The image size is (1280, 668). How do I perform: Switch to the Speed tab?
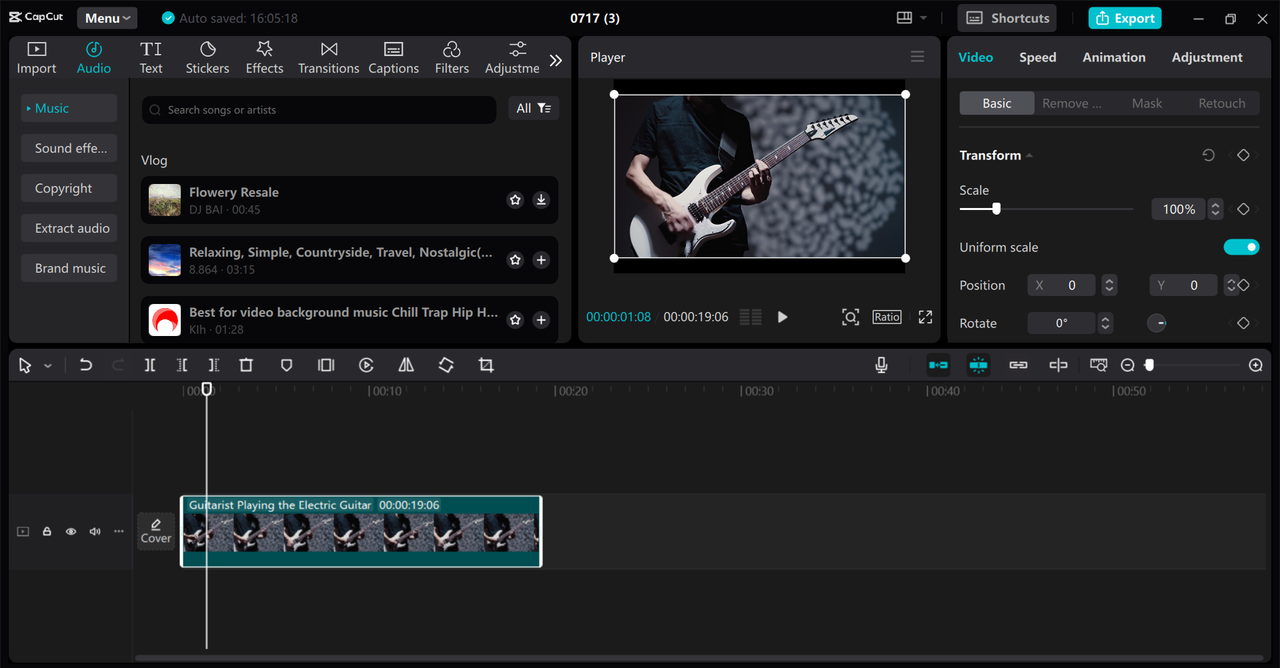click(x=1037, y=57)
